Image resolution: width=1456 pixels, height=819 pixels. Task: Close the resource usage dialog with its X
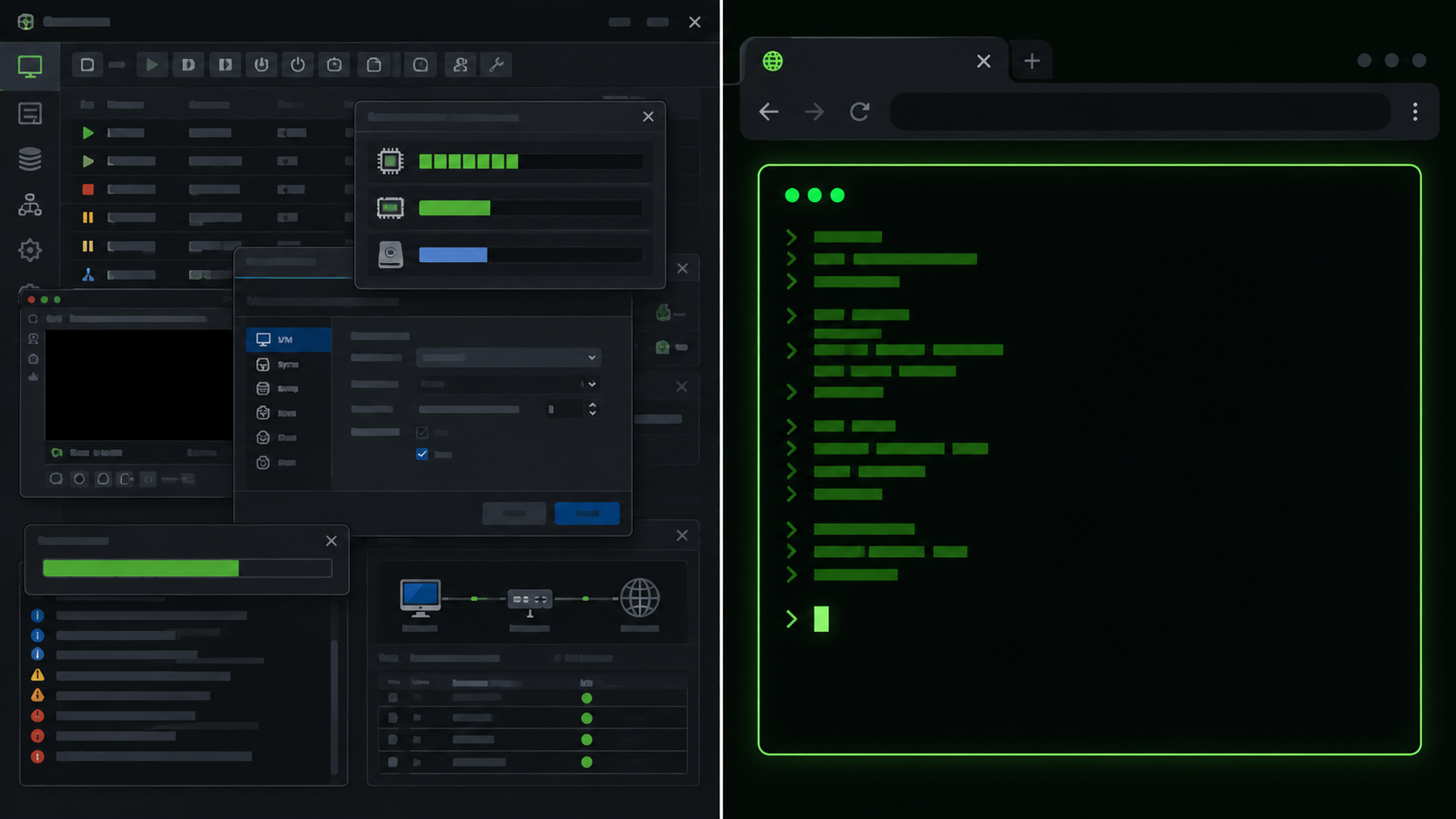648,116
